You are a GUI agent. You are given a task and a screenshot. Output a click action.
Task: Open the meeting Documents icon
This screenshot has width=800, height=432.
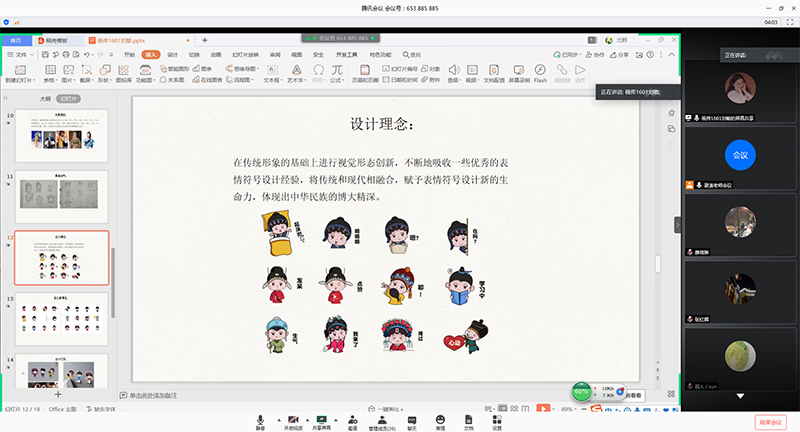(468, 419)
